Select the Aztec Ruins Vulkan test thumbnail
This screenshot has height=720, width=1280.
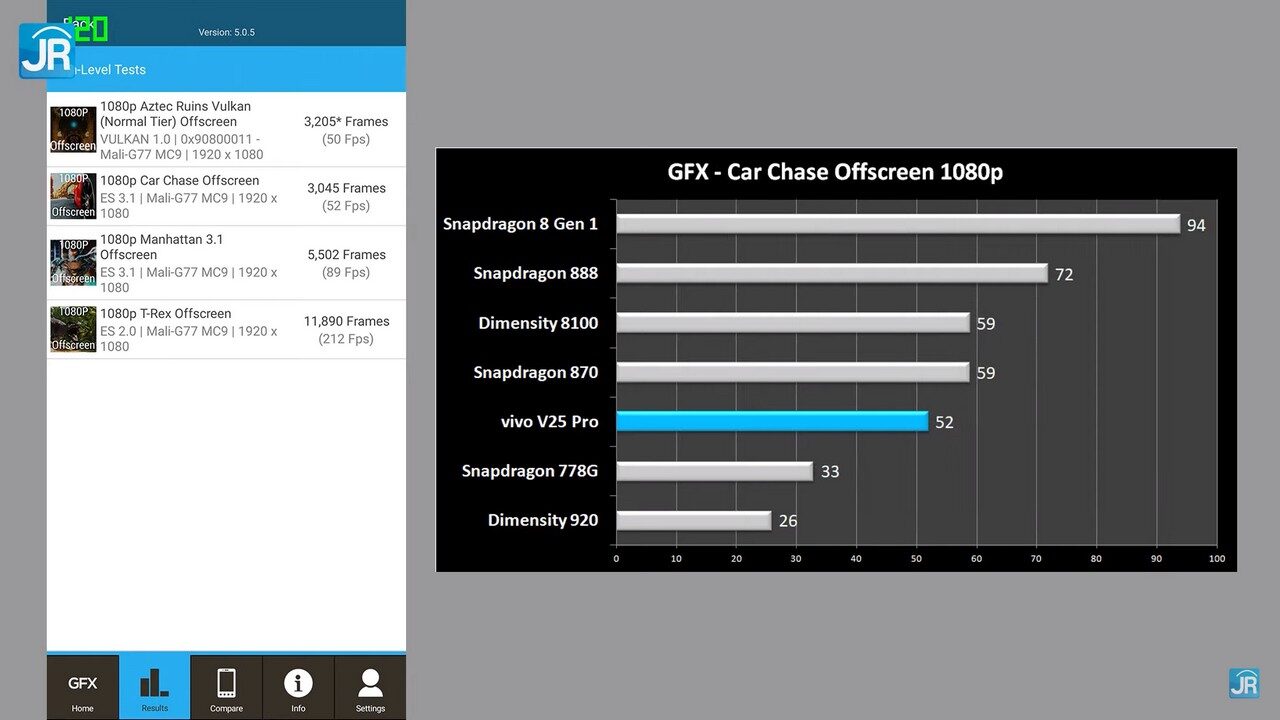coord(73,130)
